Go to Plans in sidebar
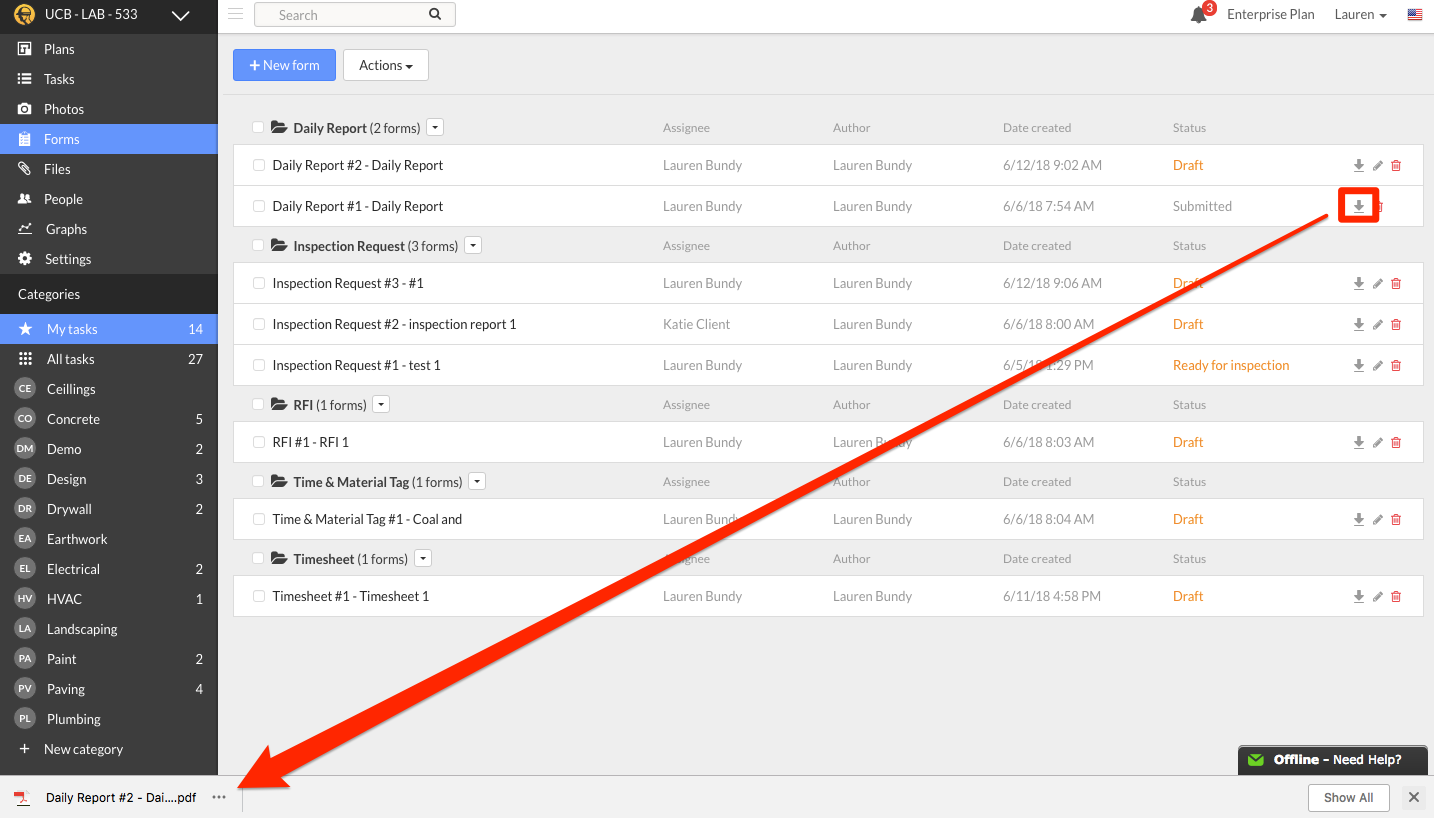The height and width of the screenshot is (818, 1434). coord(108,49)
